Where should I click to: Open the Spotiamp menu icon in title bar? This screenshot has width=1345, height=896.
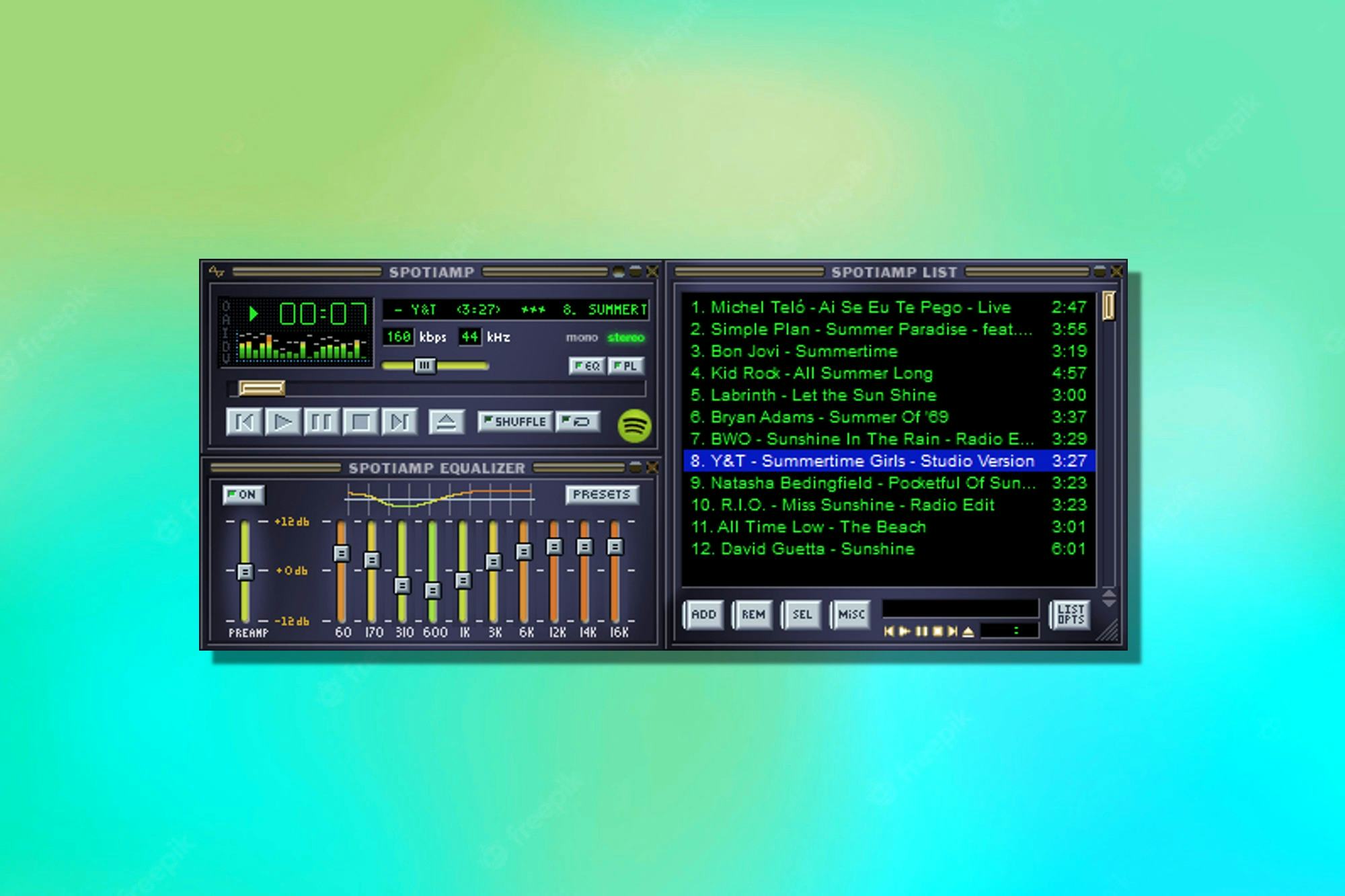coord(217,272)
